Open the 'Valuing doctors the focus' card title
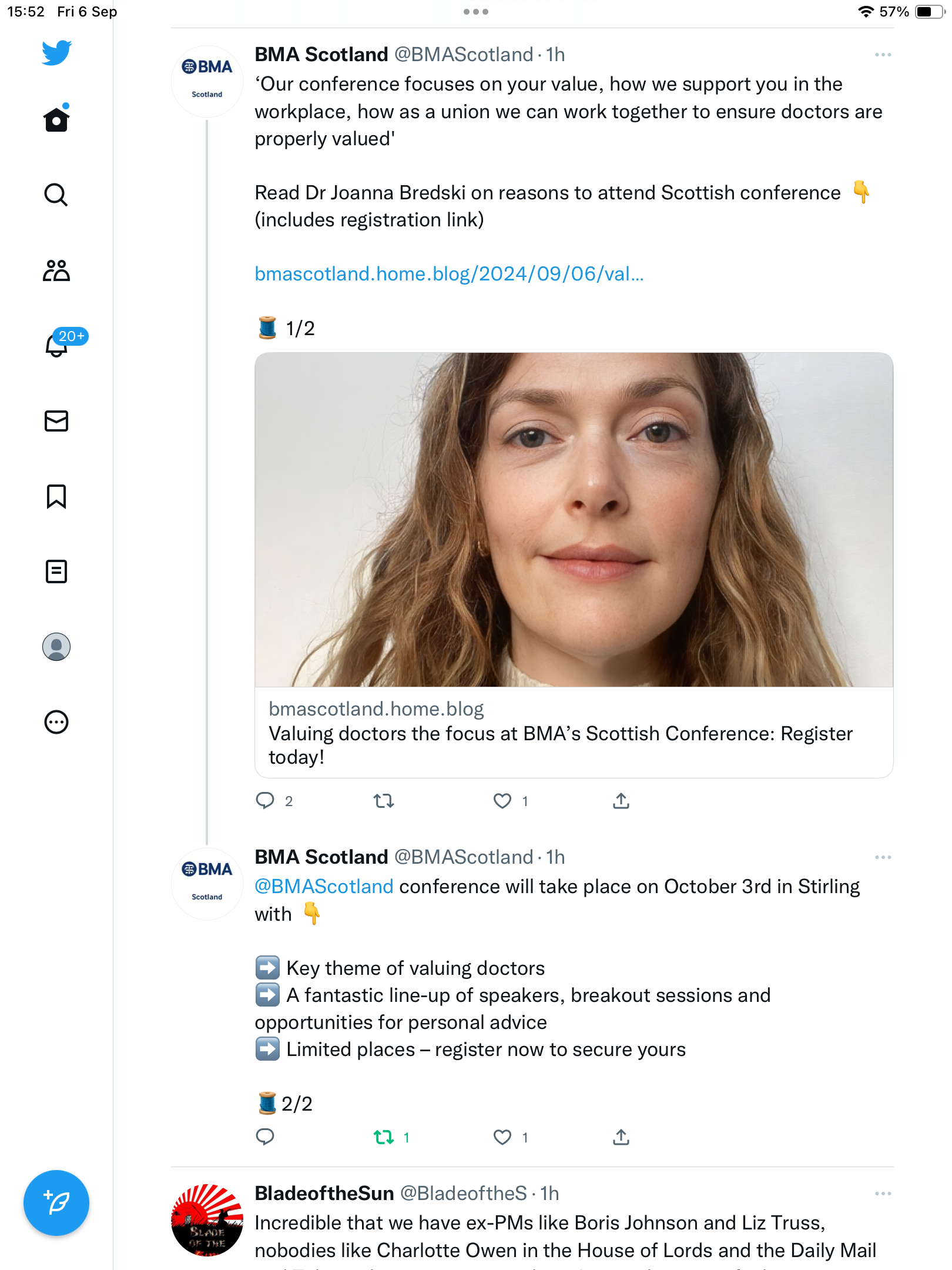Screen dimensions: 952x1270 click(x=561, y=745)
